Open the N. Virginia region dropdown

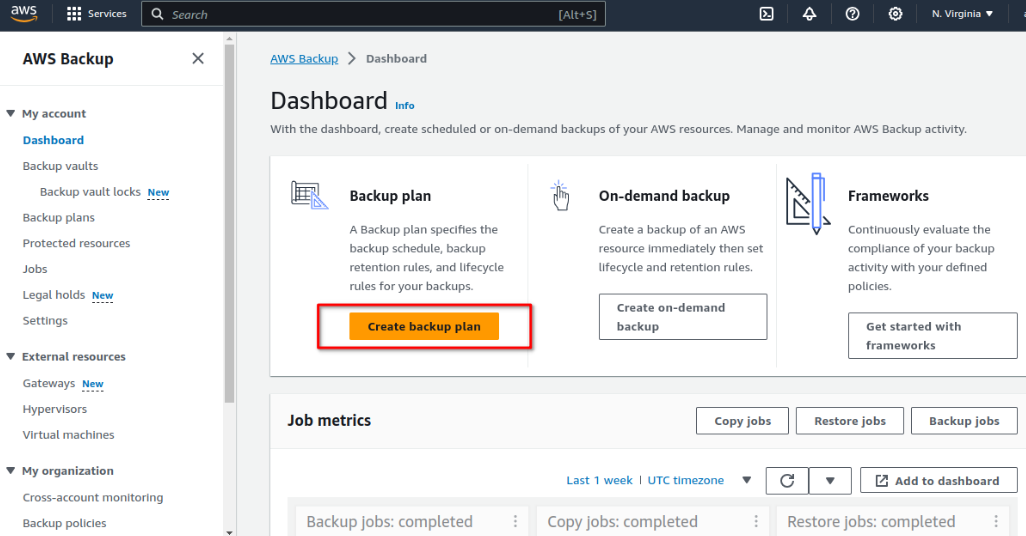[963, 14]
